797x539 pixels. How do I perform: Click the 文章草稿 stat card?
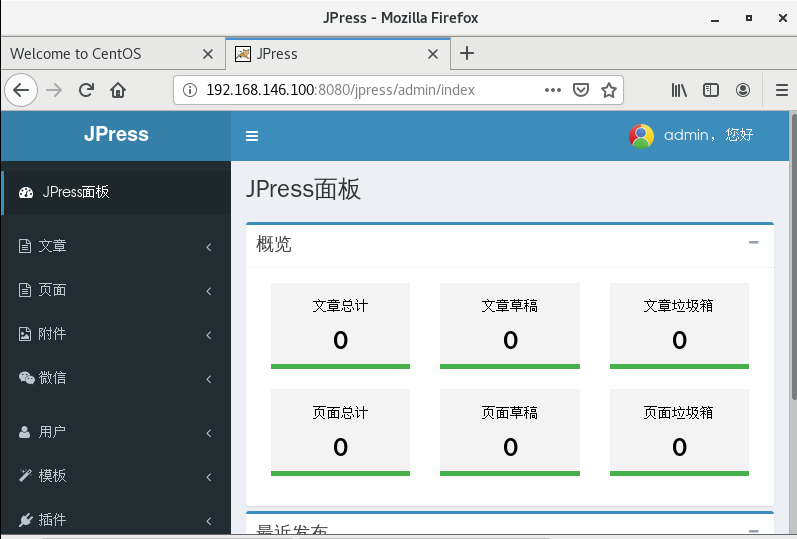coord(510,325)
